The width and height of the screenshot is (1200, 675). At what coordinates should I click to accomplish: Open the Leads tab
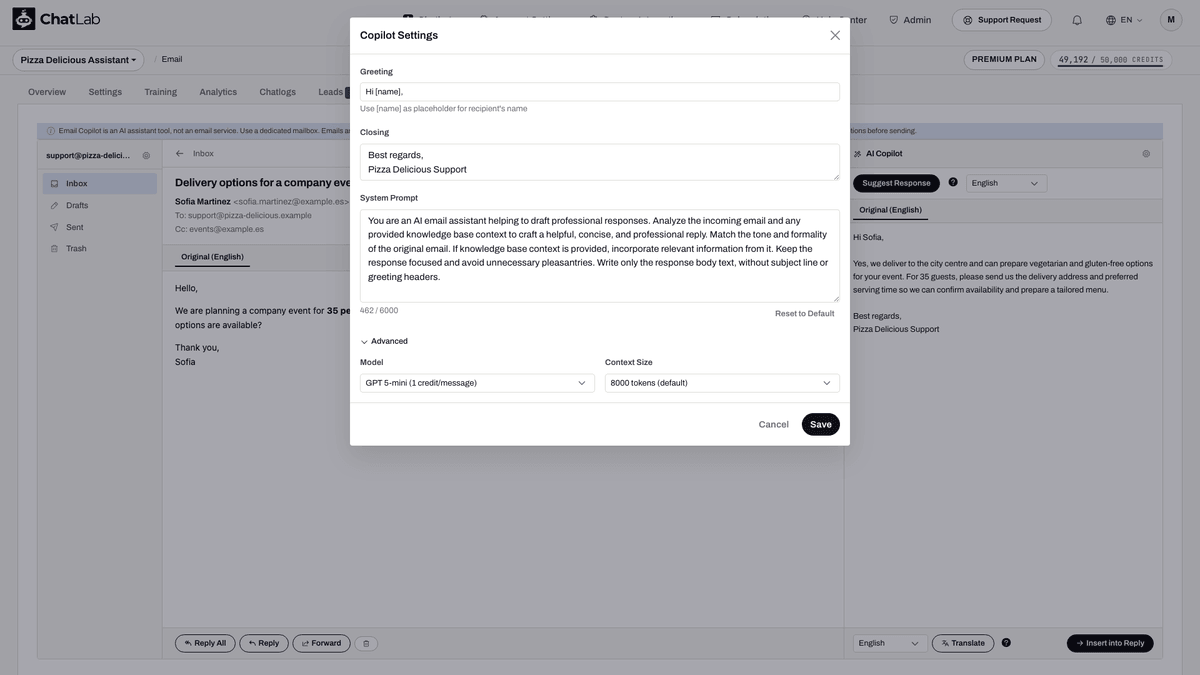(330, 92)
